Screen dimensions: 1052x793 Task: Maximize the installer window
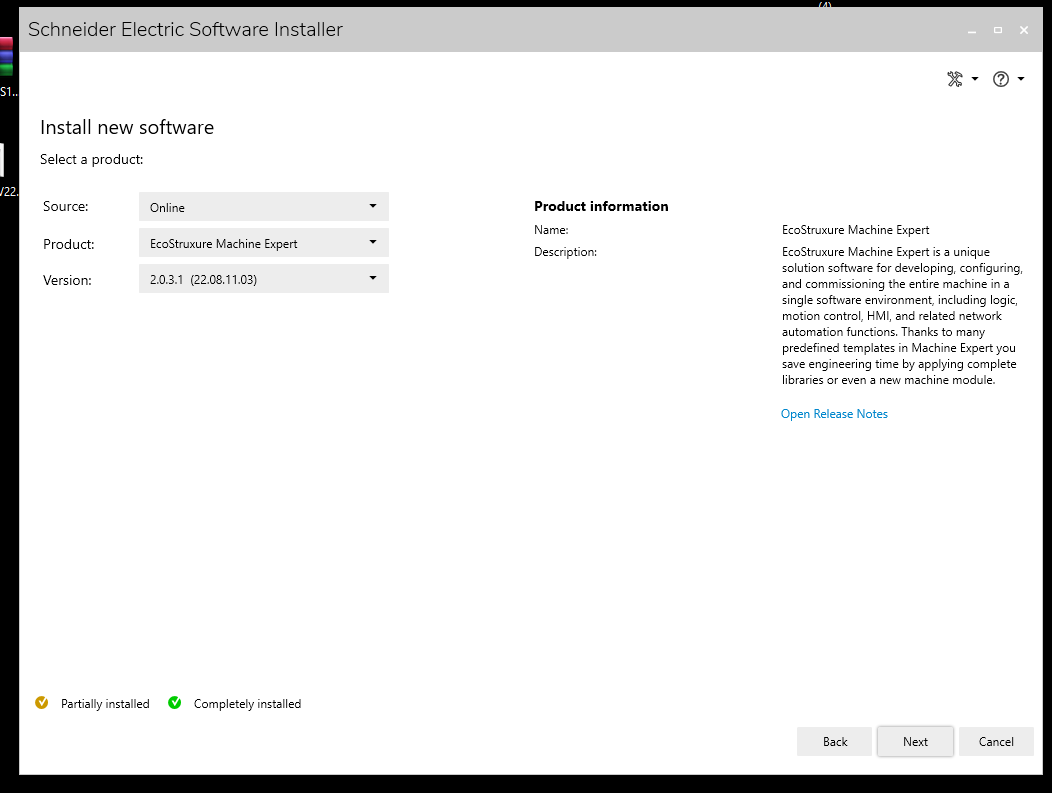click(998, 30)
